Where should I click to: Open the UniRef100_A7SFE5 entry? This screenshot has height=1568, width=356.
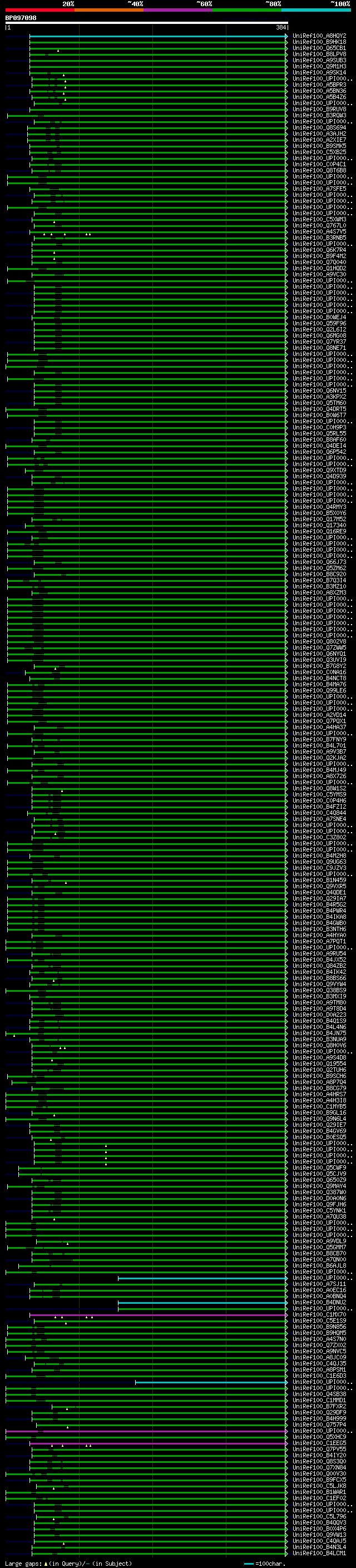(x=319, y=189)
